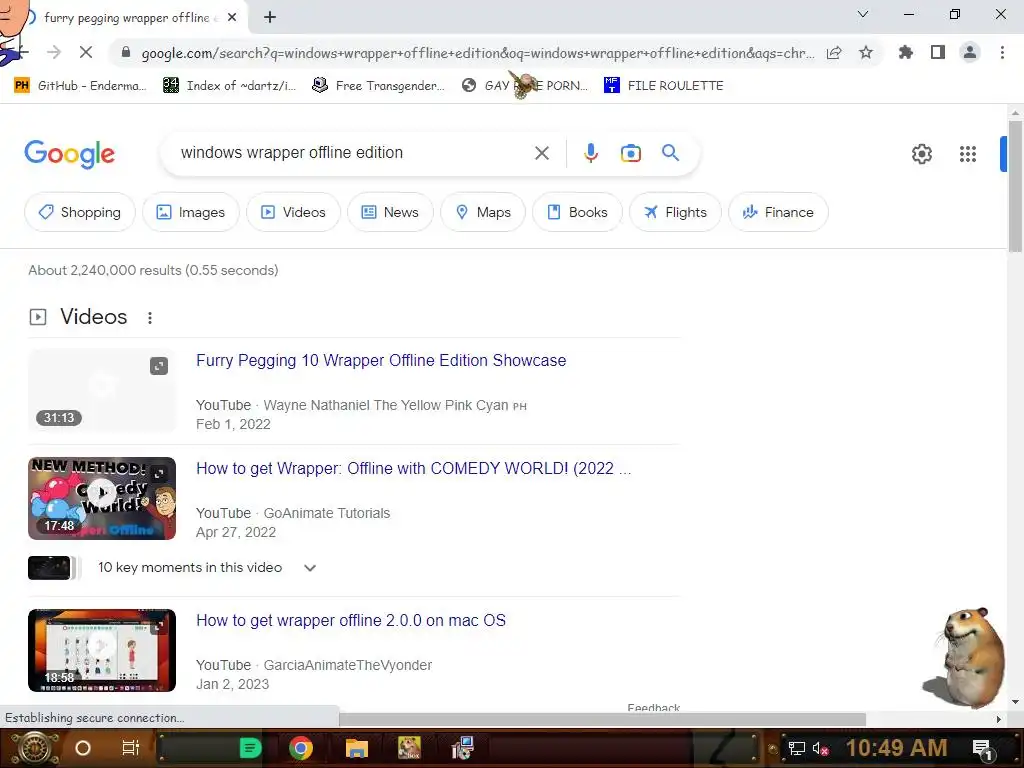Go forward in browser history
This screenshot has width=1024, height=768.
click(x=54, y=52)
